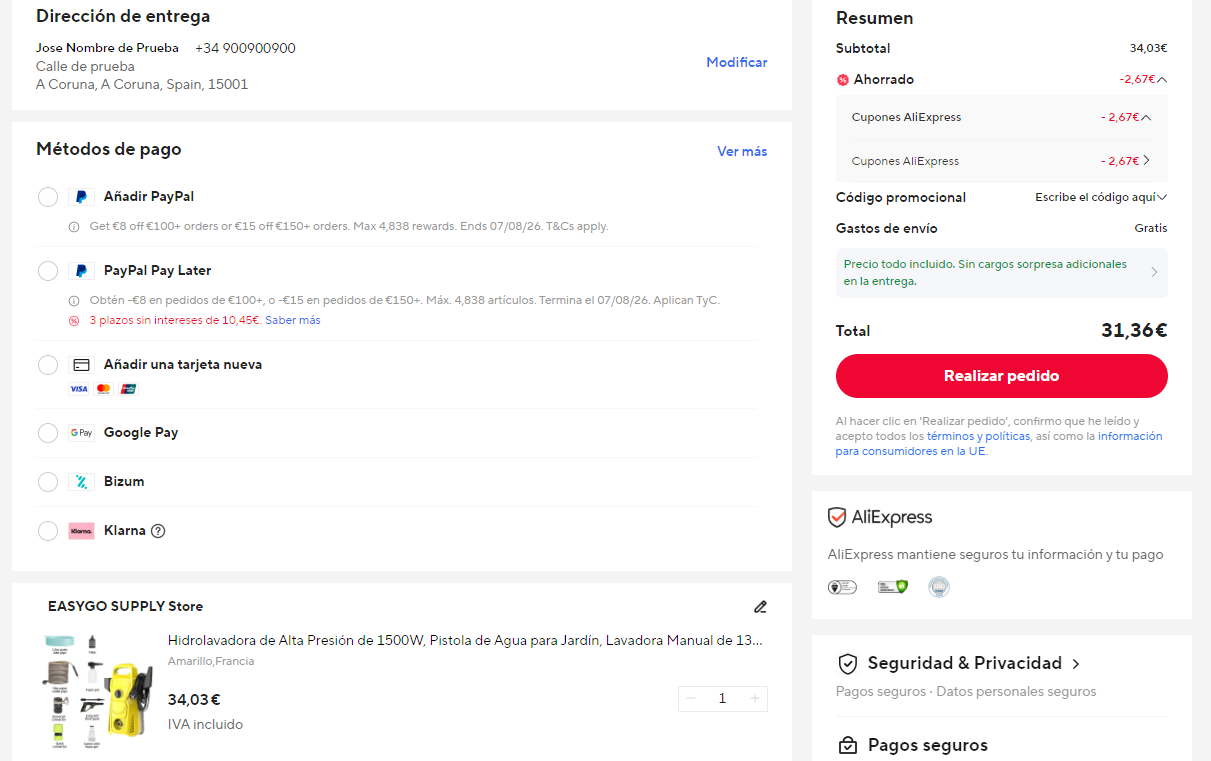Click the credit card icon for new card
Screen dimensions: 1211x761
[82, 365]
